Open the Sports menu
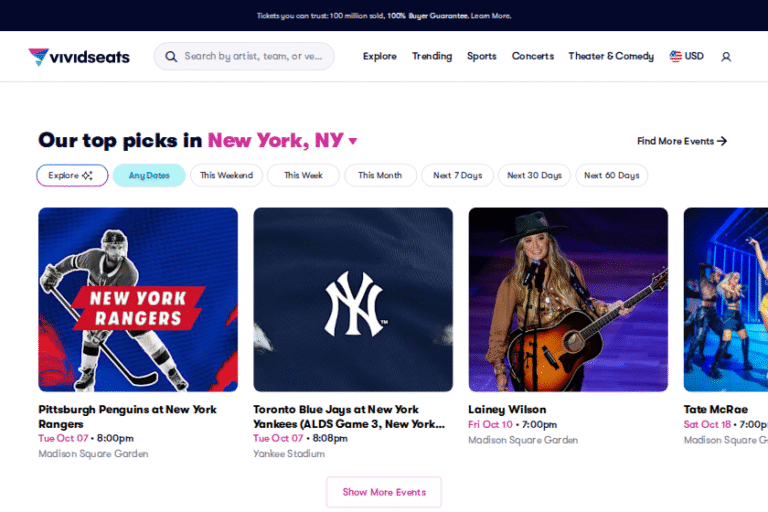 [481, 56]
